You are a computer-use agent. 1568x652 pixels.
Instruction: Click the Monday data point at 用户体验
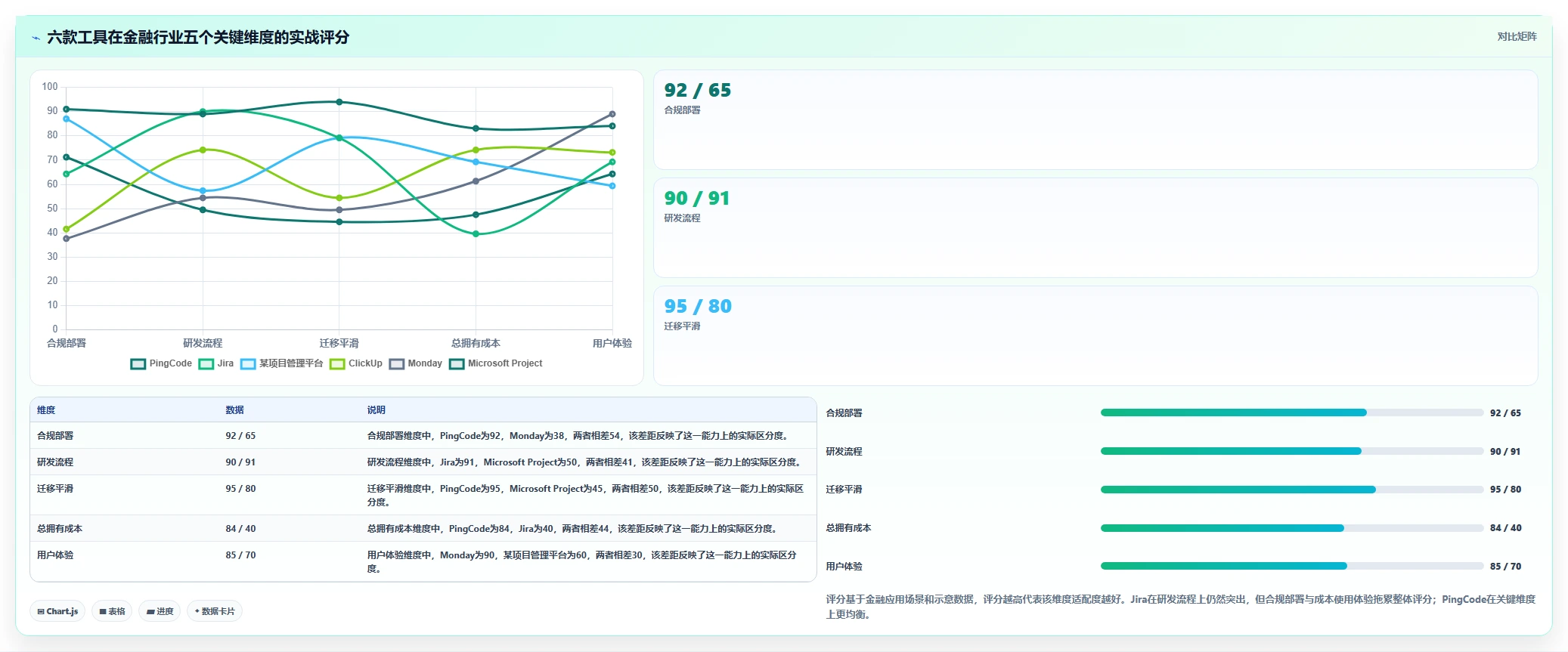click(x=612, y=114)
